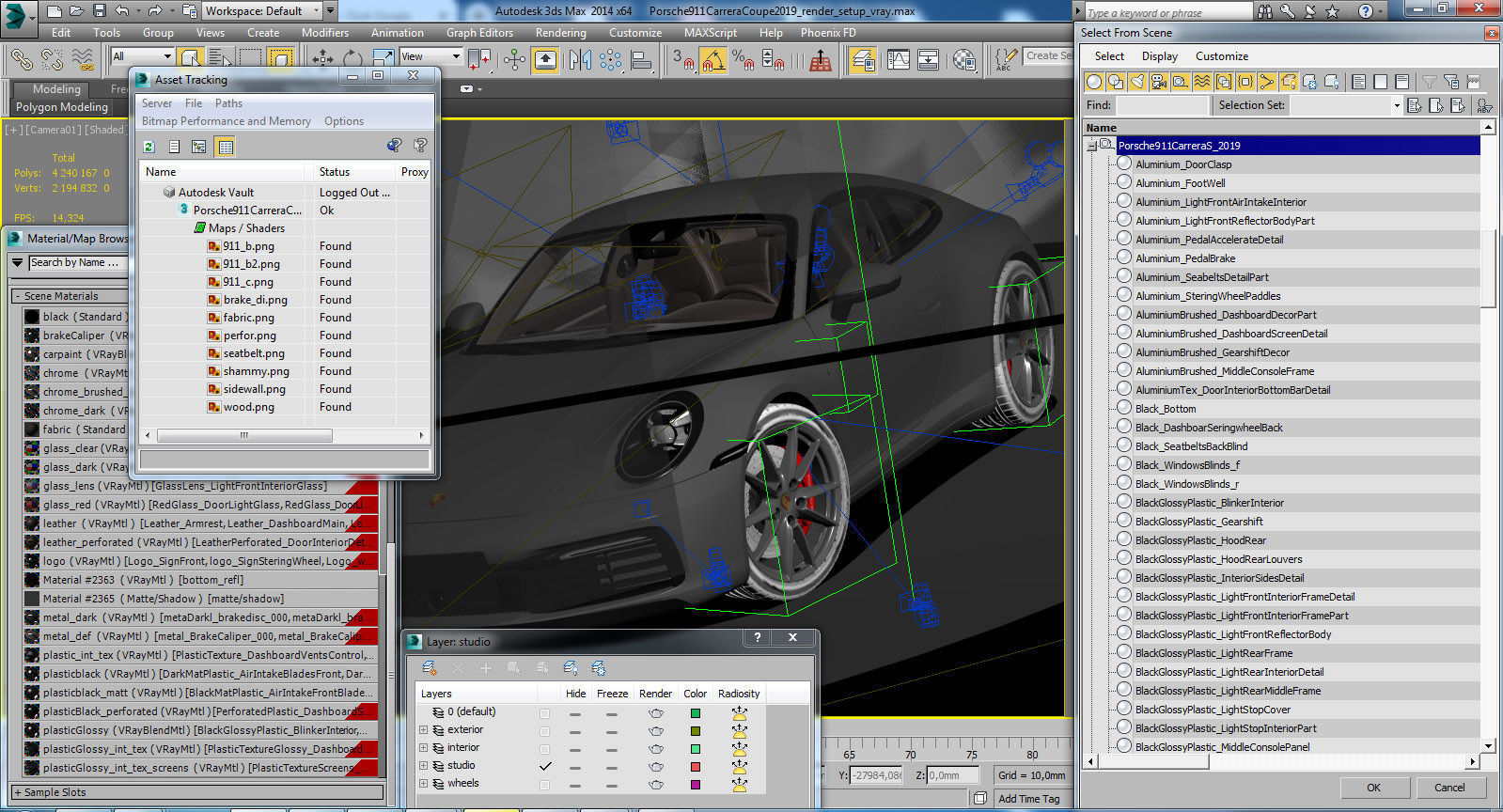The image size is (1503, 812).
Task: Open the Select by Name tool
Action: point(220,59)
